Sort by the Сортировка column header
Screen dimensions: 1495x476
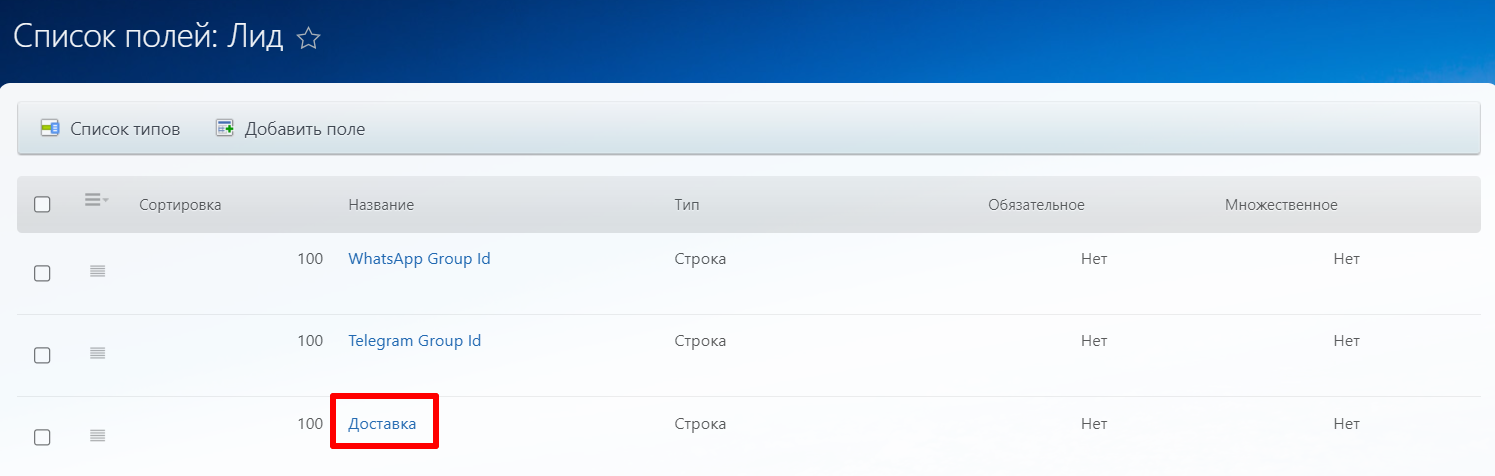pyautogui.click(x=180, y=205)
